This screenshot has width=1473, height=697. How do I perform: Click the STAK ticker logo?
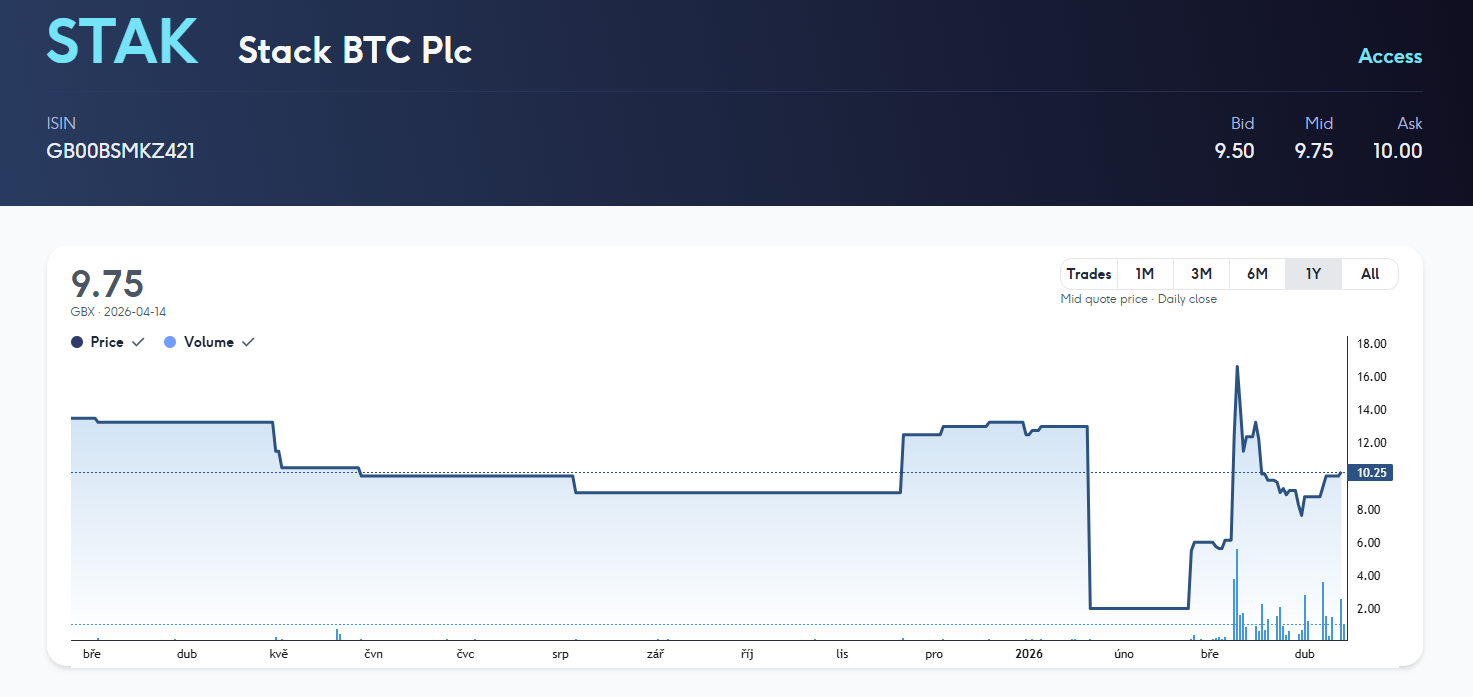122,42
